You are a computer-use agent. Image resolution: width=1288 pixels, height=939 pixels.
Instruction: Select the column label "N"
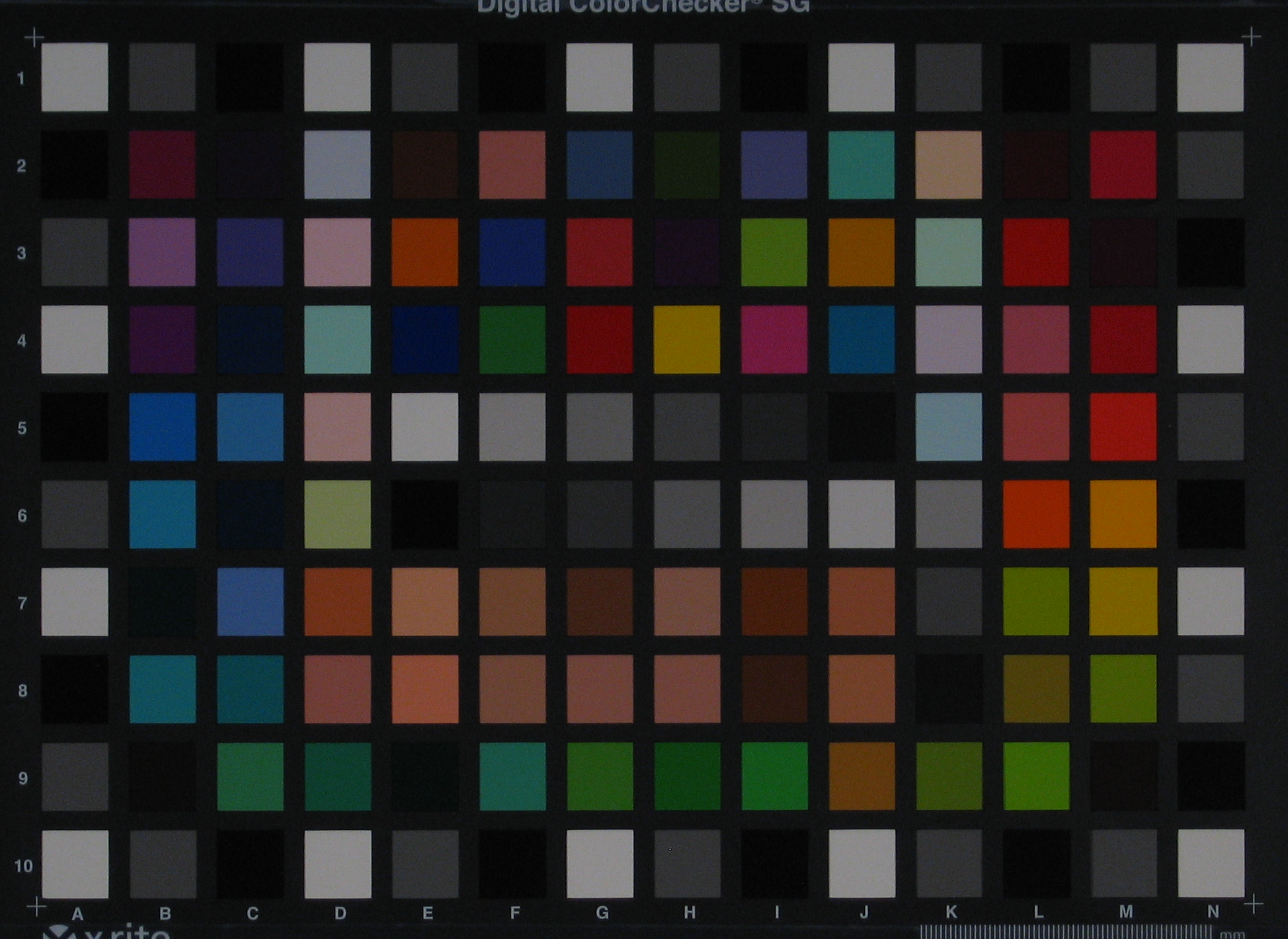1213,912
